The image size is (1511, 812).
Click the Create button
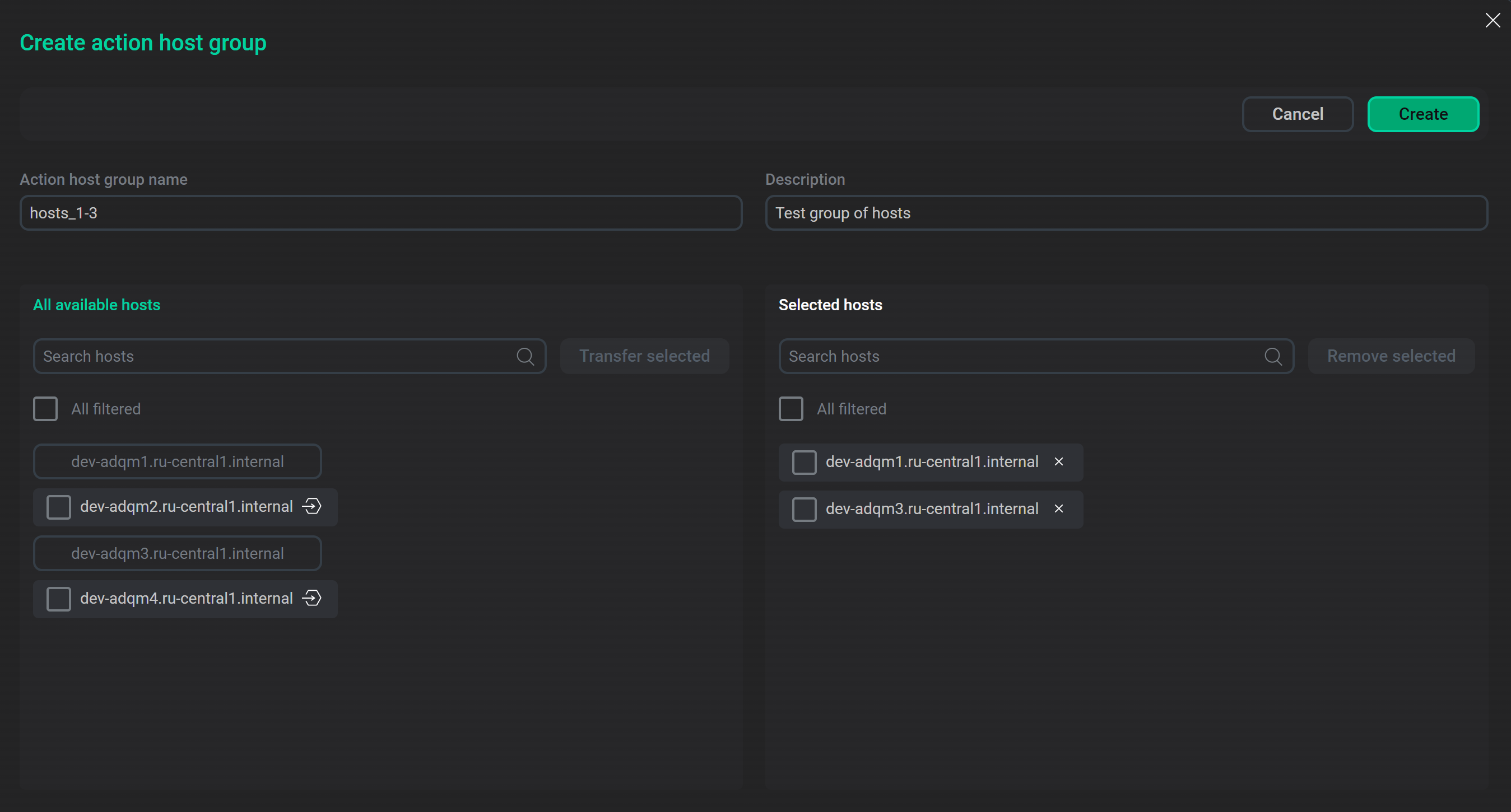1423,114
